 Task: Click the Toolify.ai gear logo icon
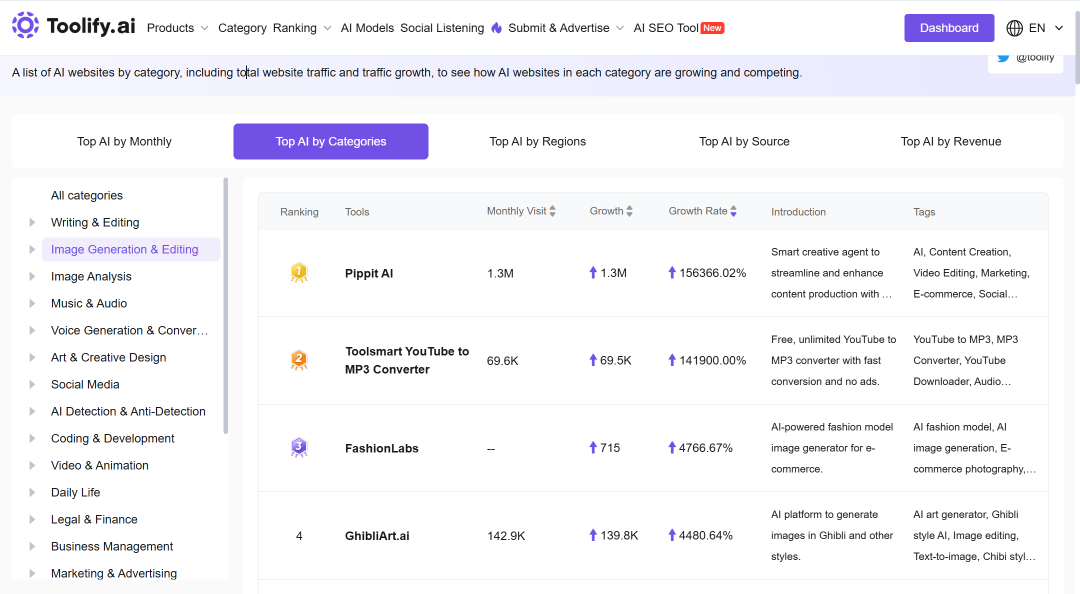(x=25, y=25)
